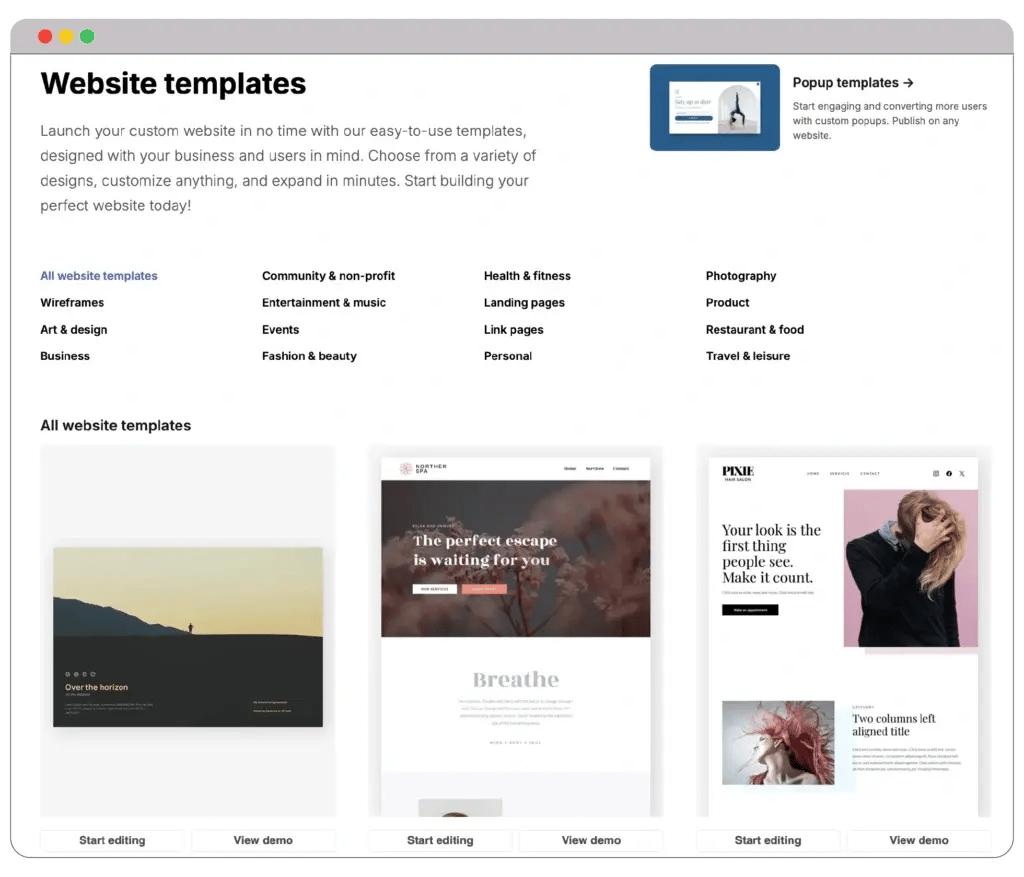View demo of the Norther Spa template
The width and height of the screenshot is (1024, 877).
click(x=591, y=840)
